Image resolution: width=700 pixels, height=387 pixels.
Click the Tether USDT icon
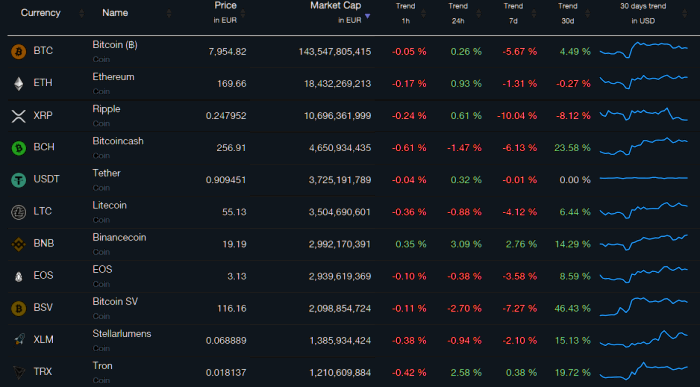18,180
